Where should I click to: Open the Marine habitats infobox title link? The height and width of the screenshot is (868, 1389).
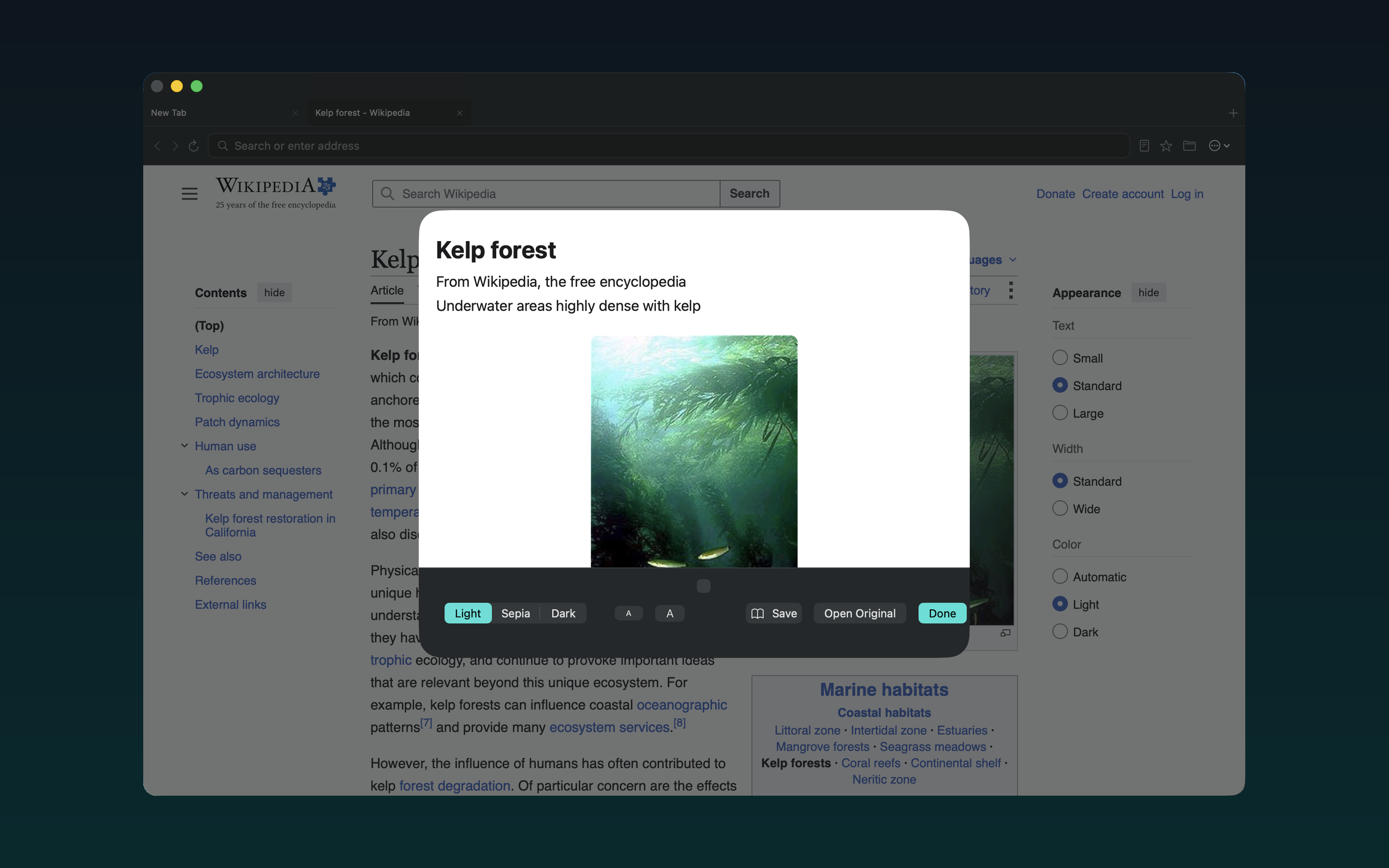click(884, 690)
